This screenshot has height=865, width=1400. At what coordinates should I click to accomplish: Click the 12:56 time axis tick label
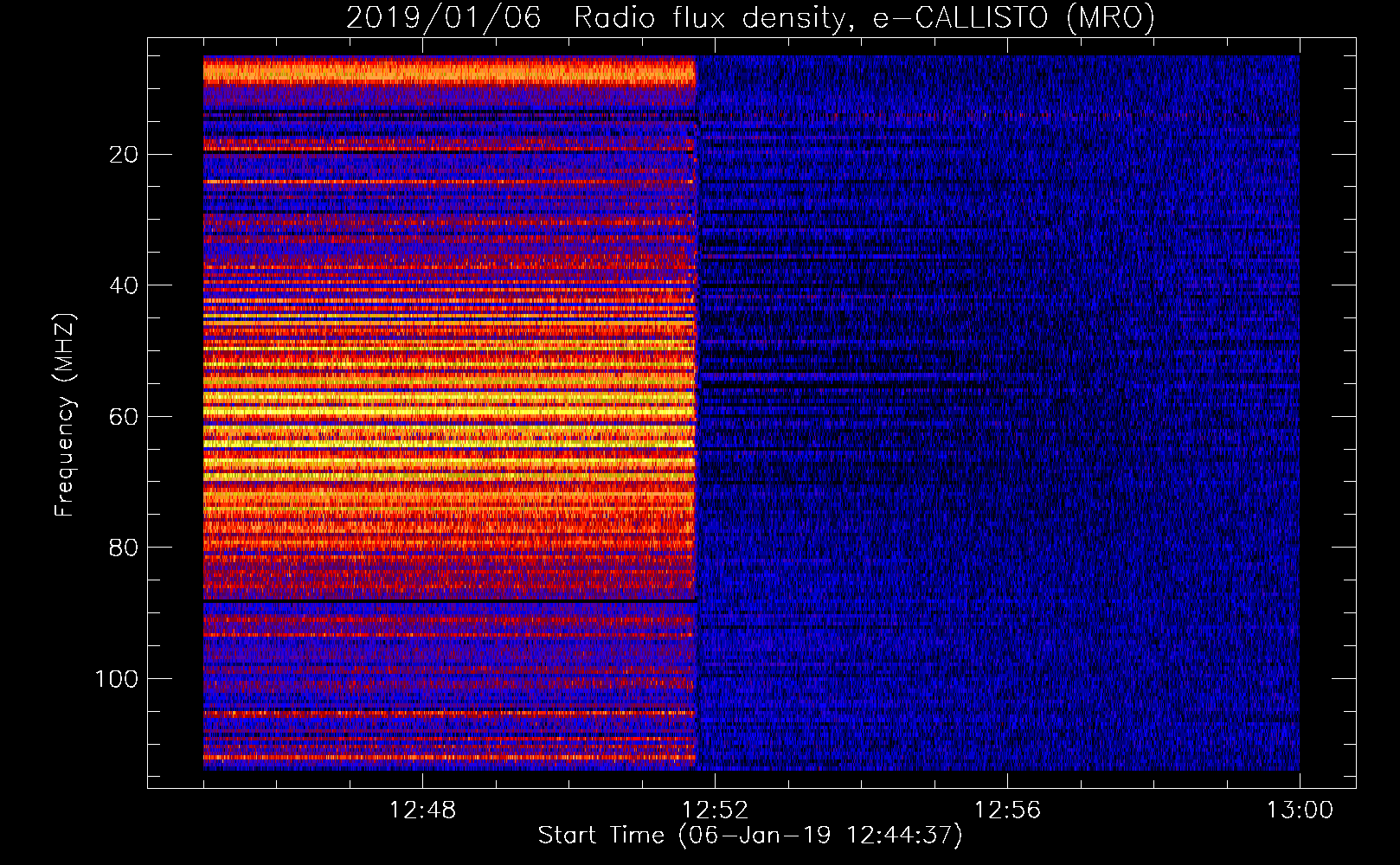click(1007, 811)
